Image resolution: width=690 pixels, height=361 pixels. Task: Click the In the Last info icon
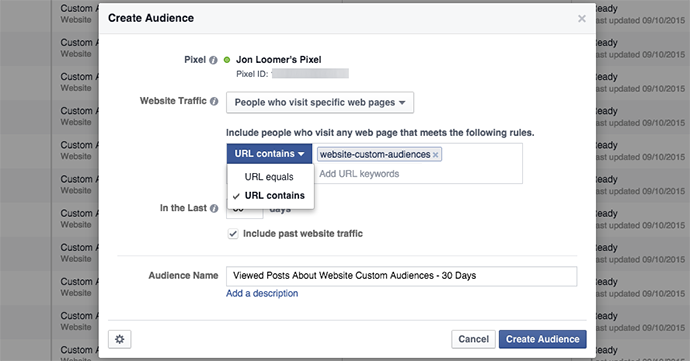tap(214, 208)
